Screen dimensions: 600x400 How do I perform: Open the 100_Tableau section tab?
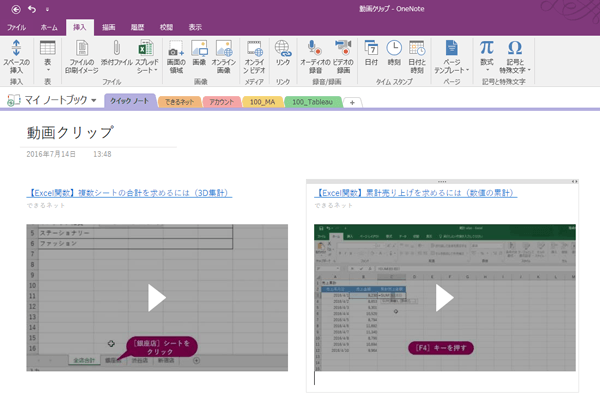pyautogui.click(x=313, y=102)
